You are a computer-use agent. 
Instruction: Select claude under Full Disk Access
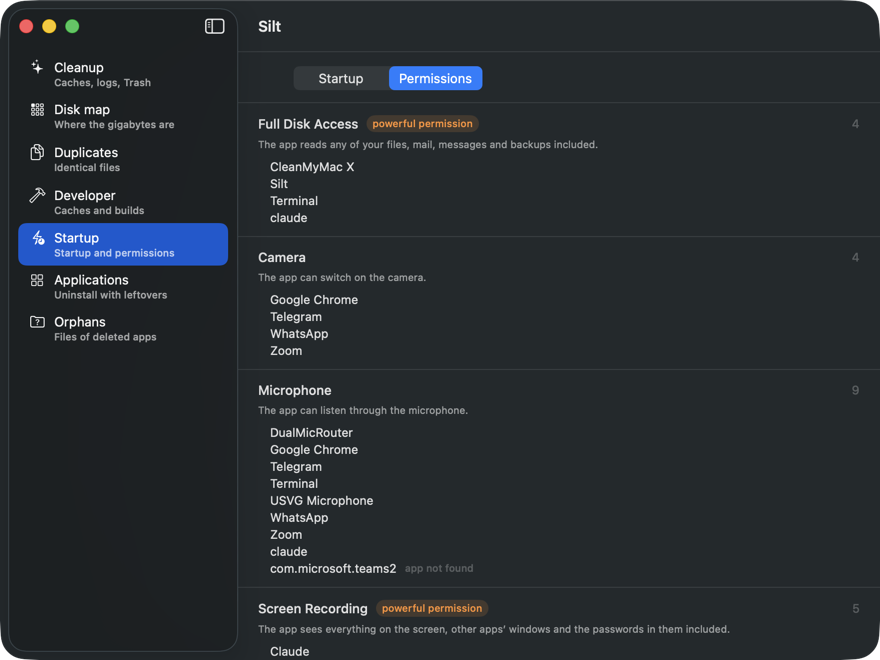[x=288, y=218]
